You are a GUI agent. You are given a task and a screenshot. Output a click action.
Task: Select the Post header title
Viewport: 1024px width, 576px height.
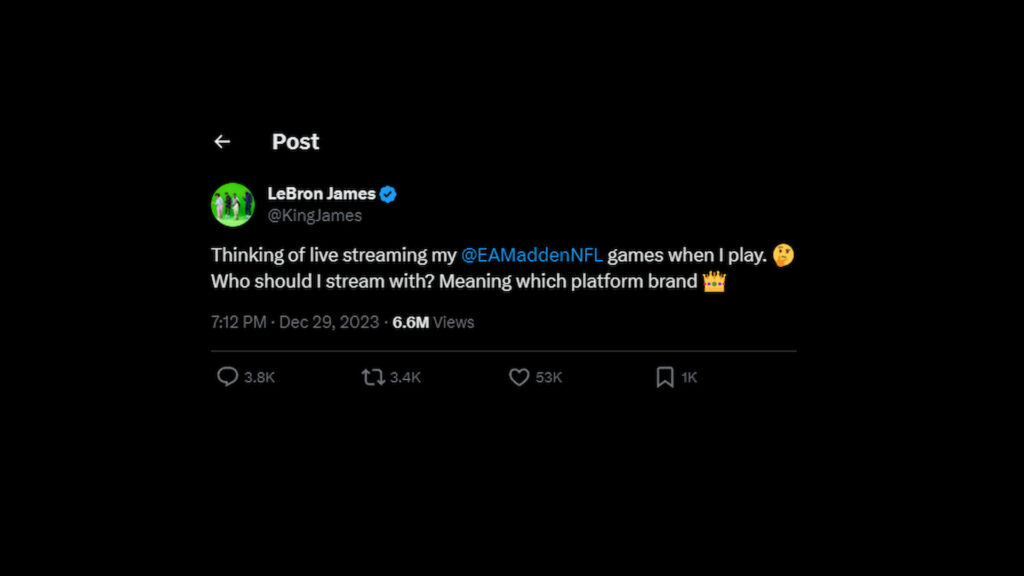point(295,141)
